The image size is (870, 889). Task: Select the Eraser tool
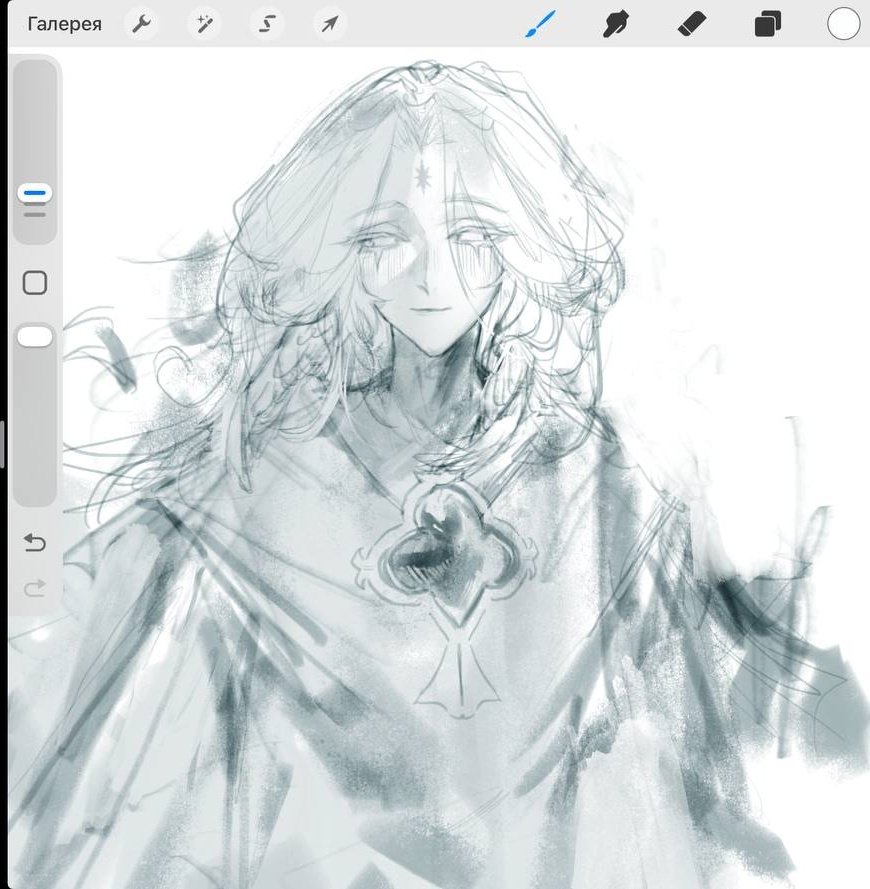[x=692, y=24]
